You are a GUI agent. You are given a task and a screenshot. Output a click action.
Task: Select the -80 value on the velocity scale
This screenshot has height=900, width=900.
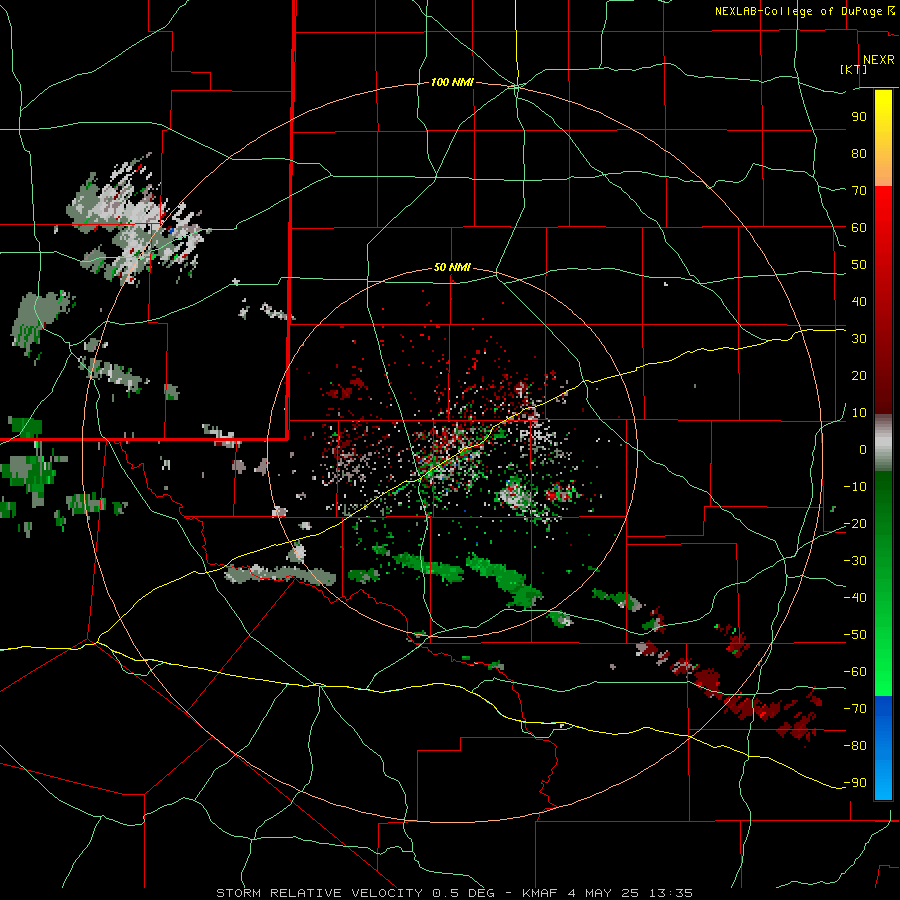pyautogui.click(x=855, y=746)
